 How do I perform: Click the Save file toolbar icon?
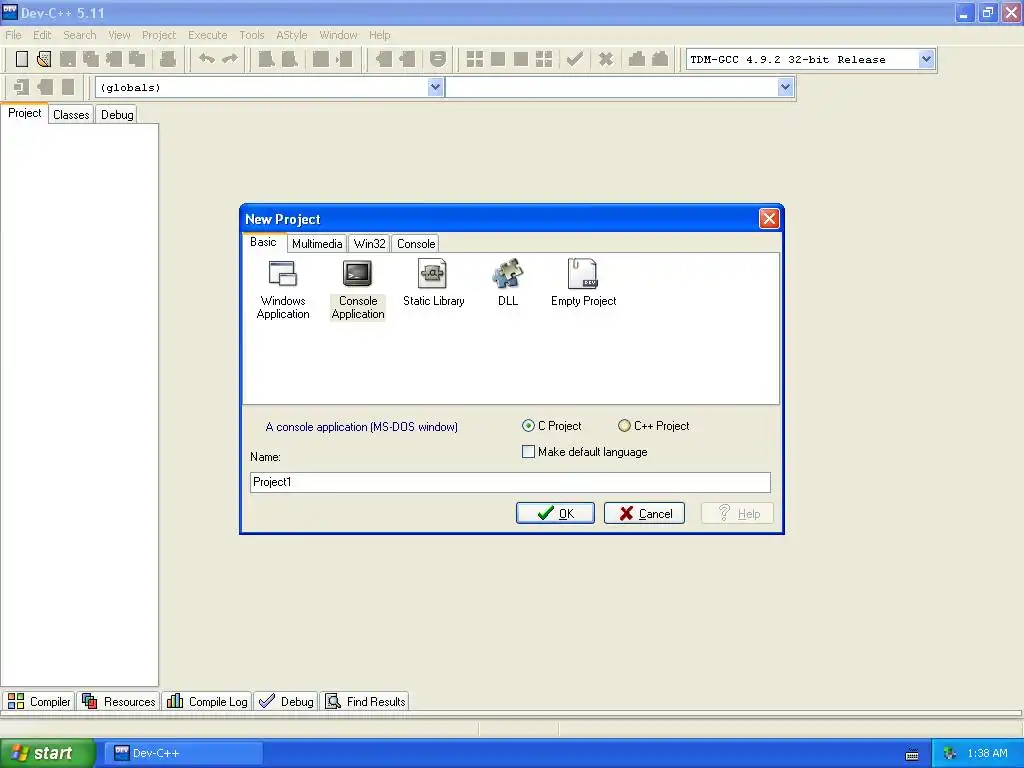point(67,59)
